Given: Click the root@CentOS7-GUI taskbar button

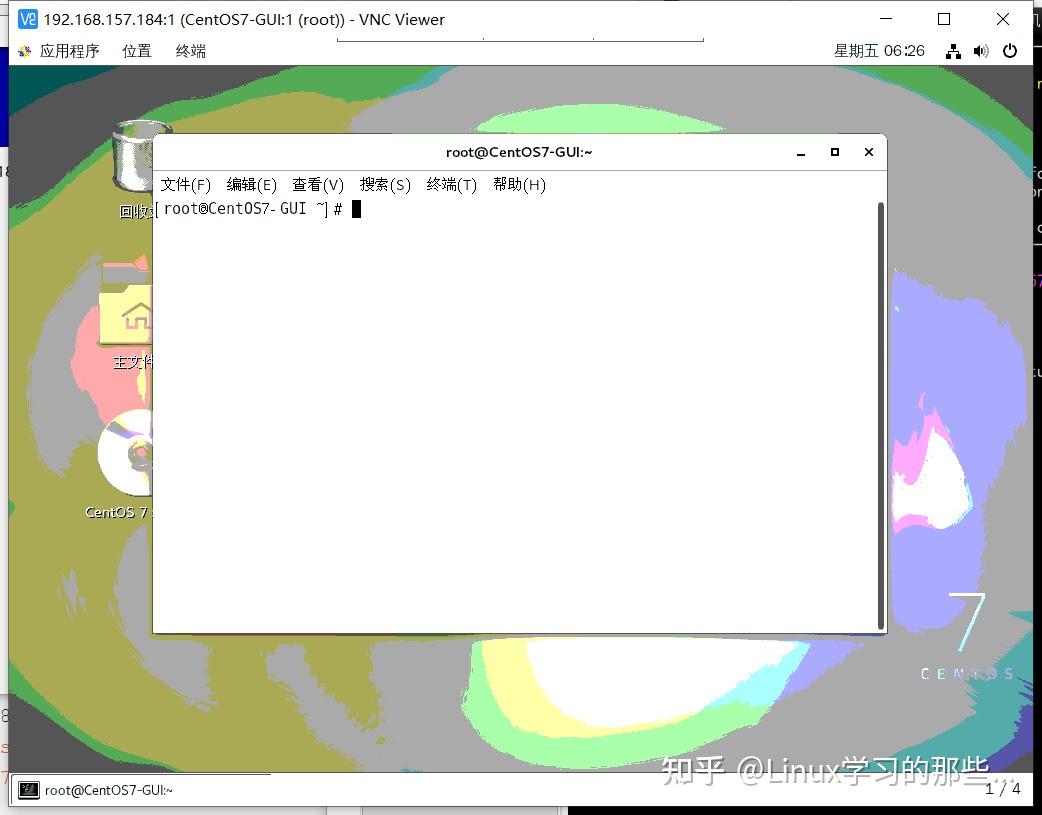Looking at the screenshot, I should (x=110, y=790).
